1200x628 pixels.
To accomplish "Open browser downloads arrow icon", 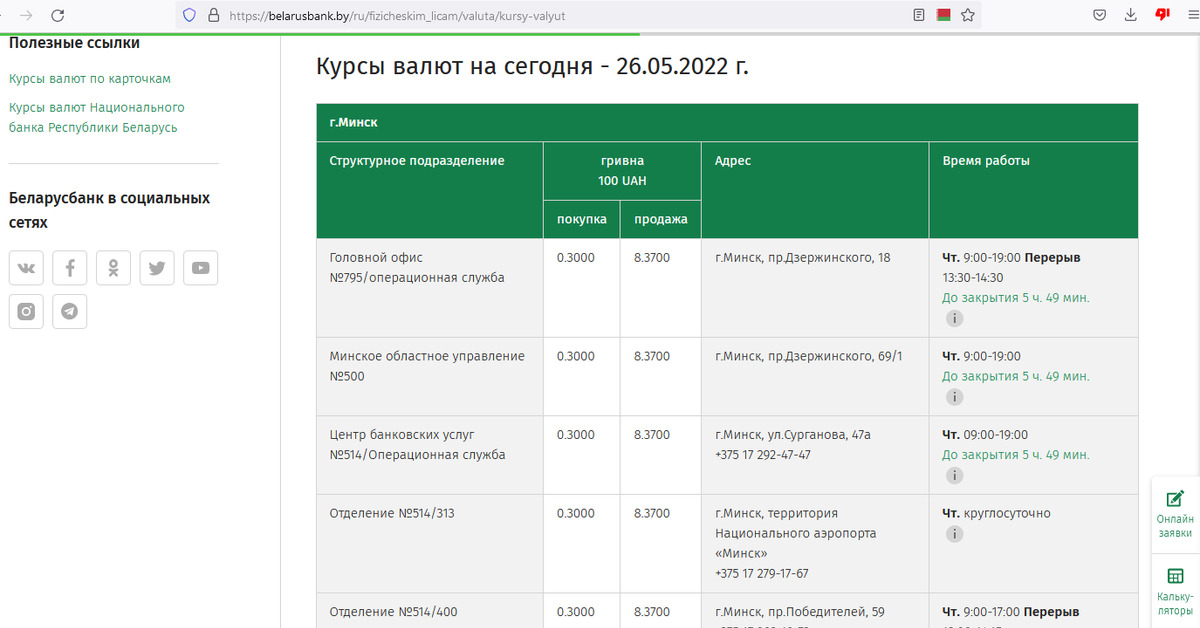I will [1131, 15].
